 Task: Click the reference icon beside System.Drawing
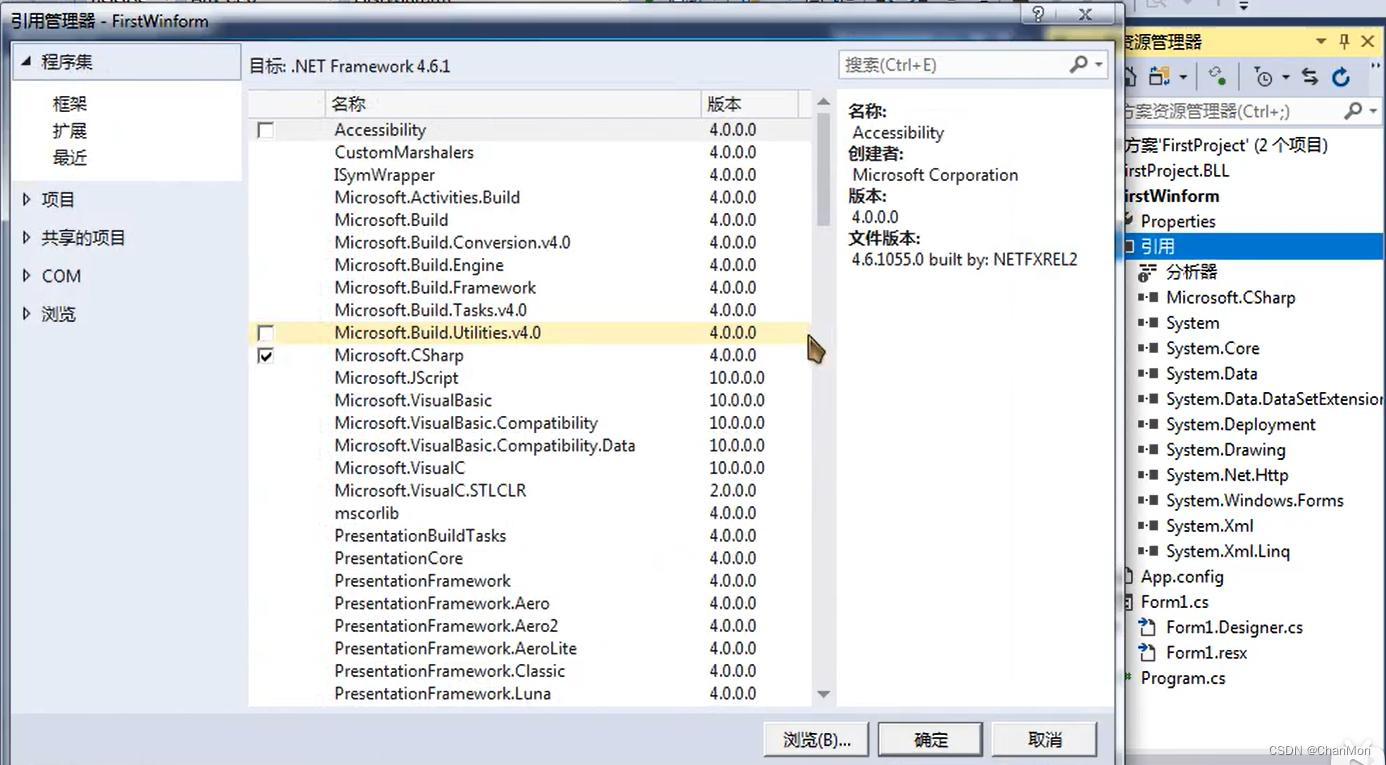point(1149,450)
